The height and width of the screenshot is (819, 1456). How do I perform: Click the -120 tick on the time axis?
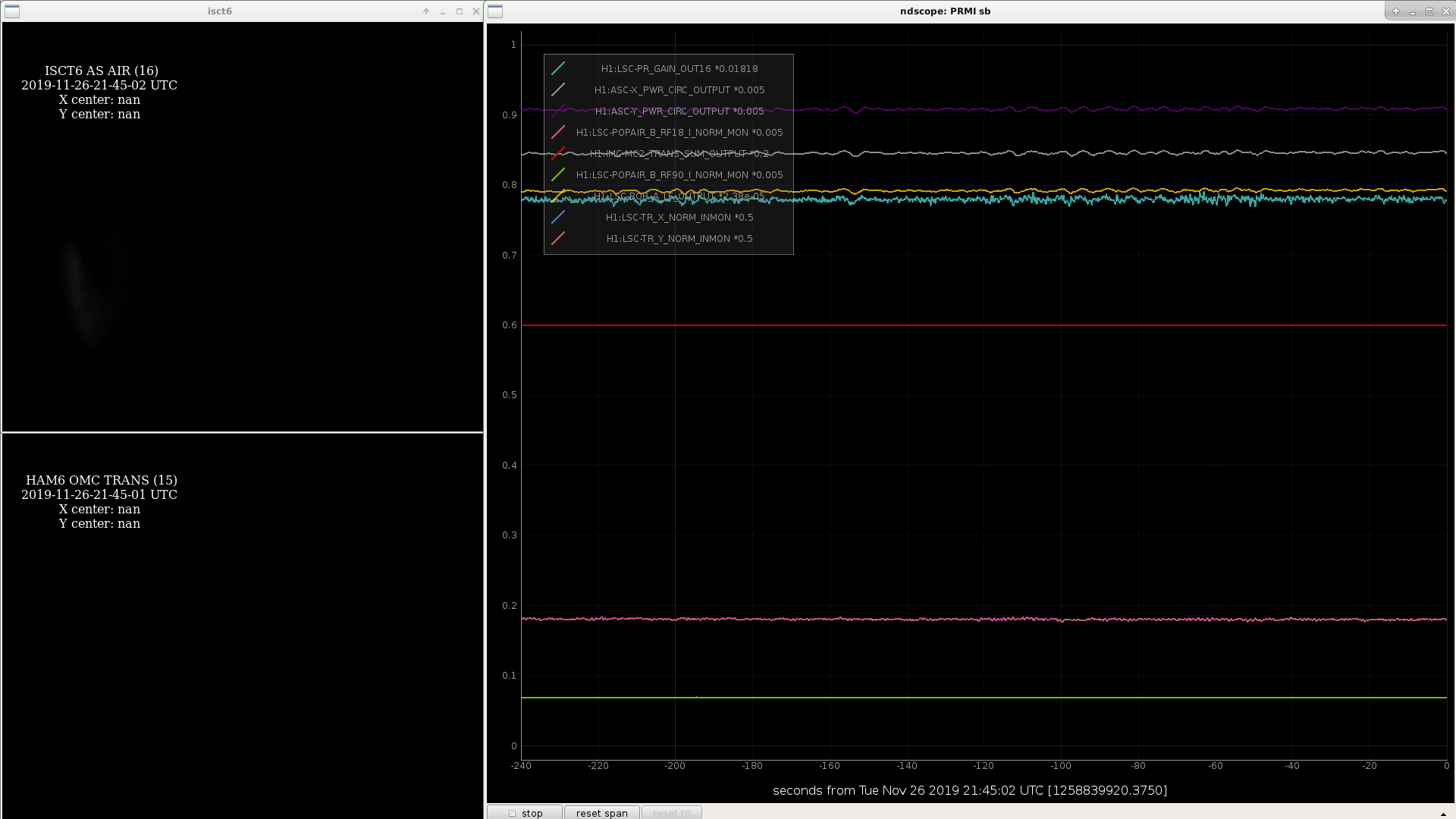(984, 766)
